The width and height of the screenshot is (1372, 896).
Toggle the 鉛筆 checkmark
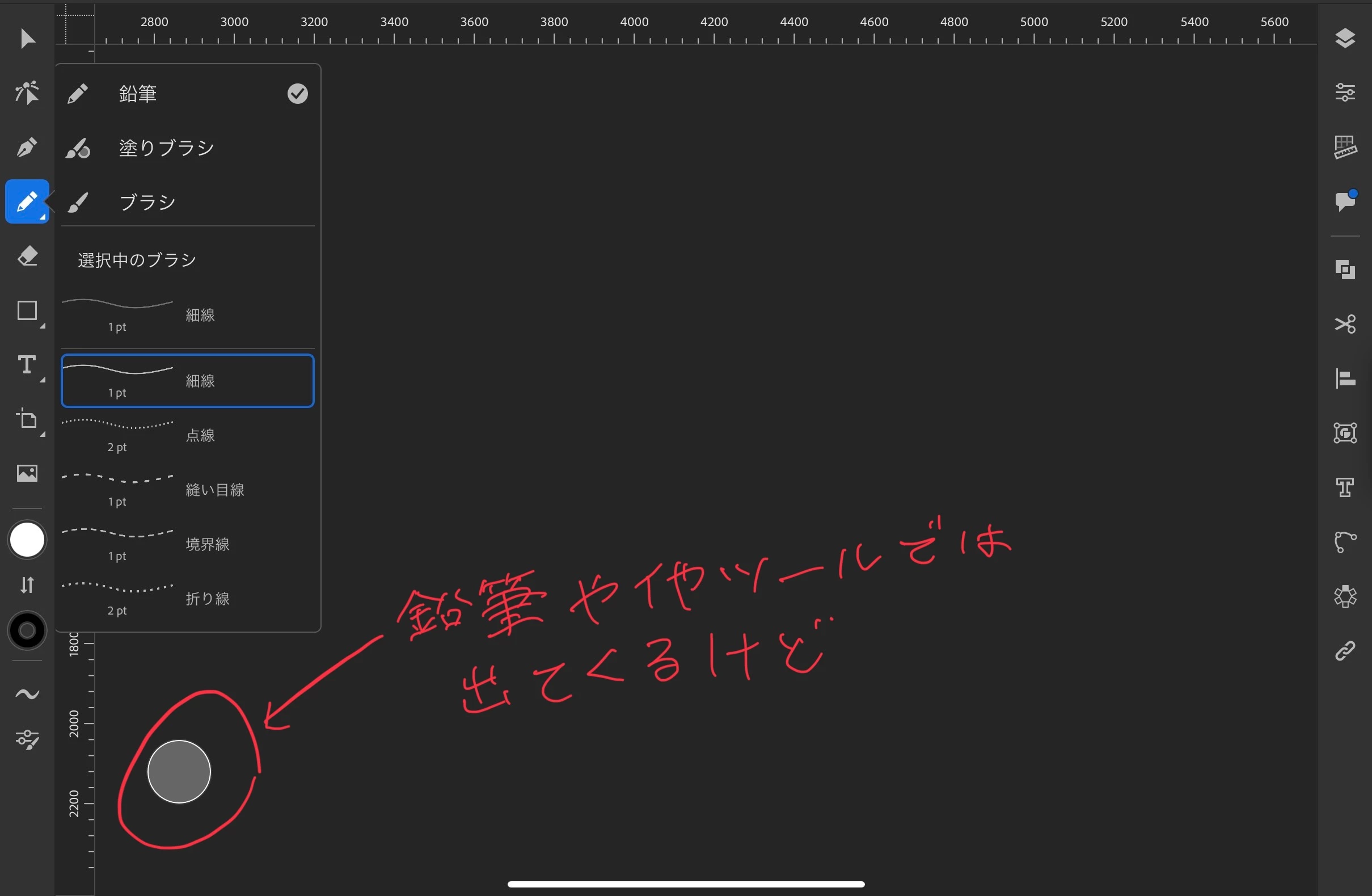tap(297, 94)
